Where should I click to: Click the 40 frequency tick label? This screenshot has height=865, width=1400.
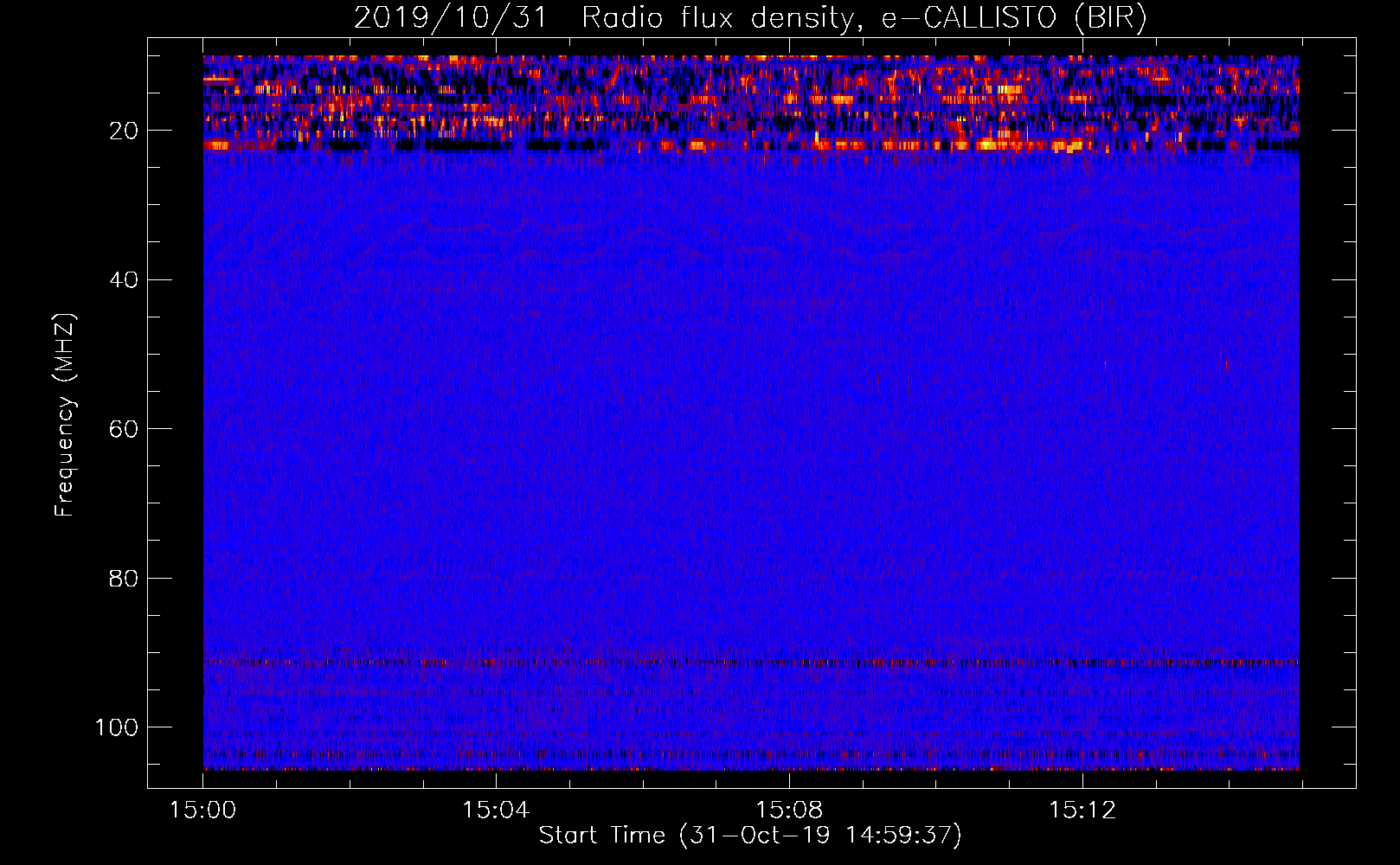pyautogui.click(x=124, y=280)
